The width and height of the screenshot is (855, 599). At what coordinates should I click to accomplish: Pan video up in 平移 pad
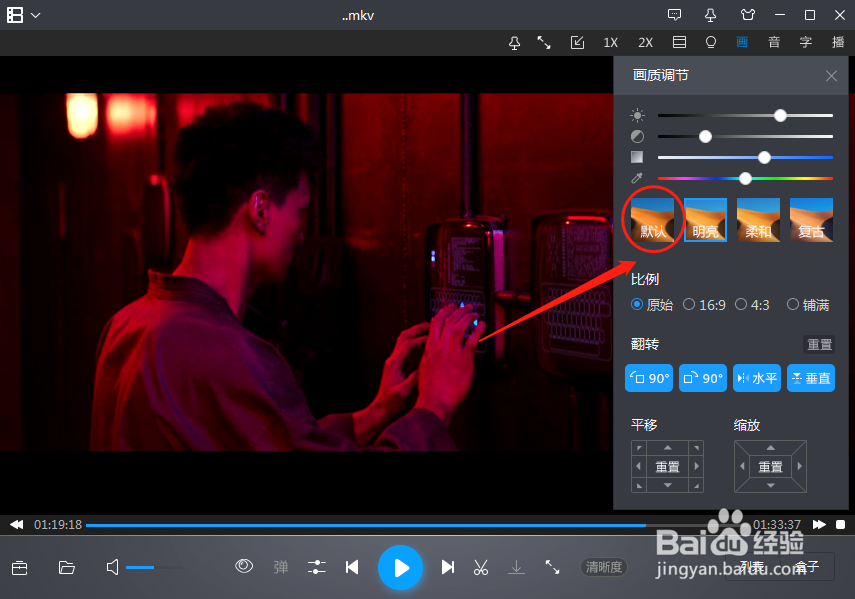(667, 447)
